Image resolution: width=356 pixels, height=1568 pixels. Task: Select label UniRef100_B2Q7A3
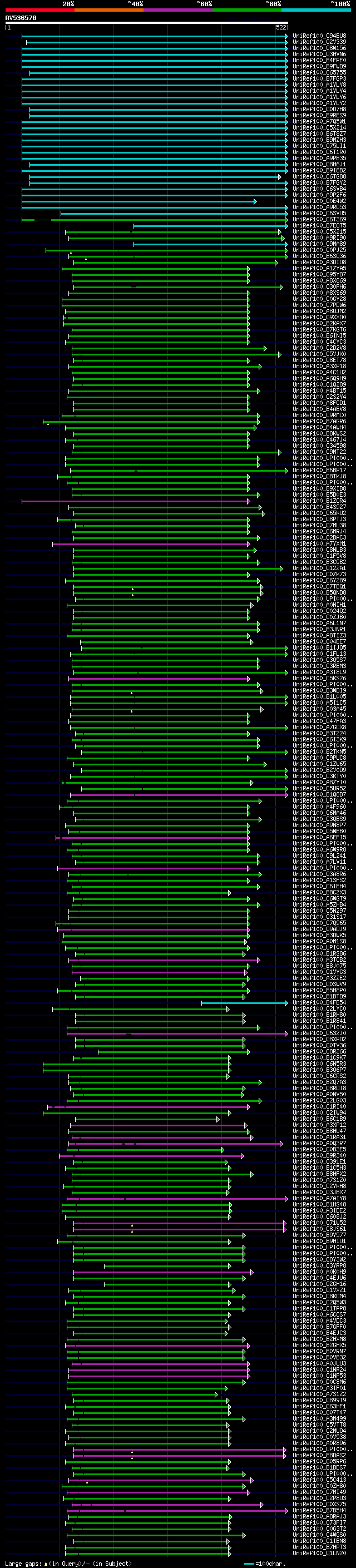319,1083
